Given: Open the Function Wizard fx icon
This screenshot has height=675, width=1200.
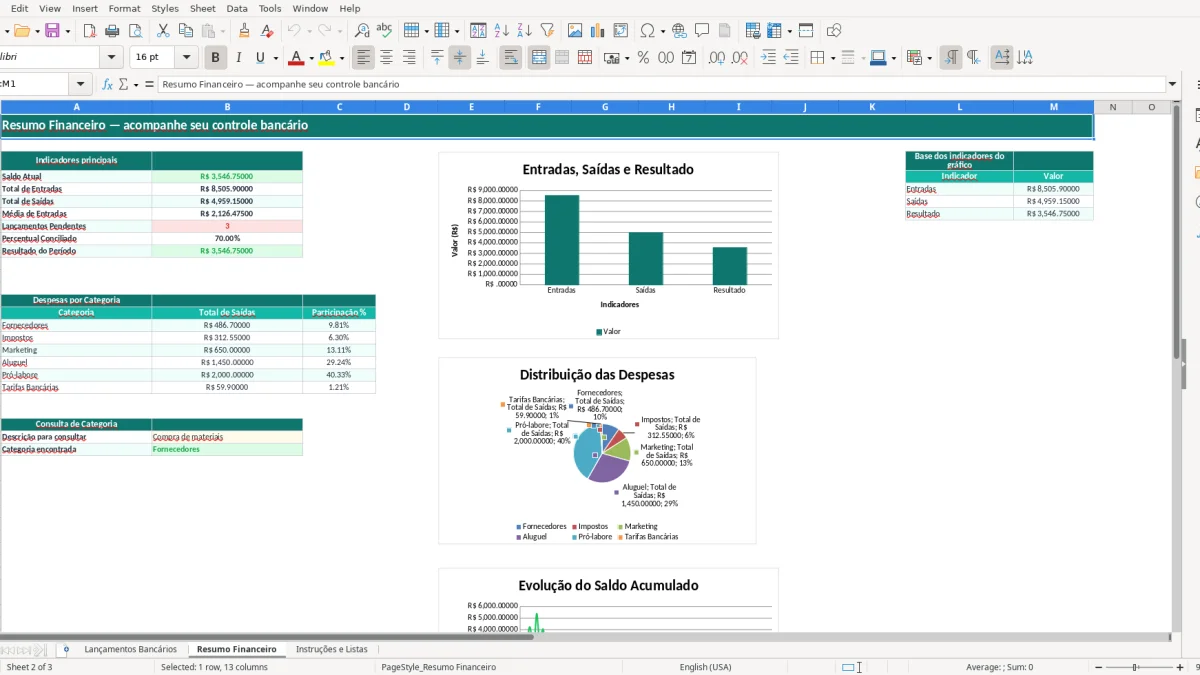Looking at the screenshot, I should (x=108, y=85).
